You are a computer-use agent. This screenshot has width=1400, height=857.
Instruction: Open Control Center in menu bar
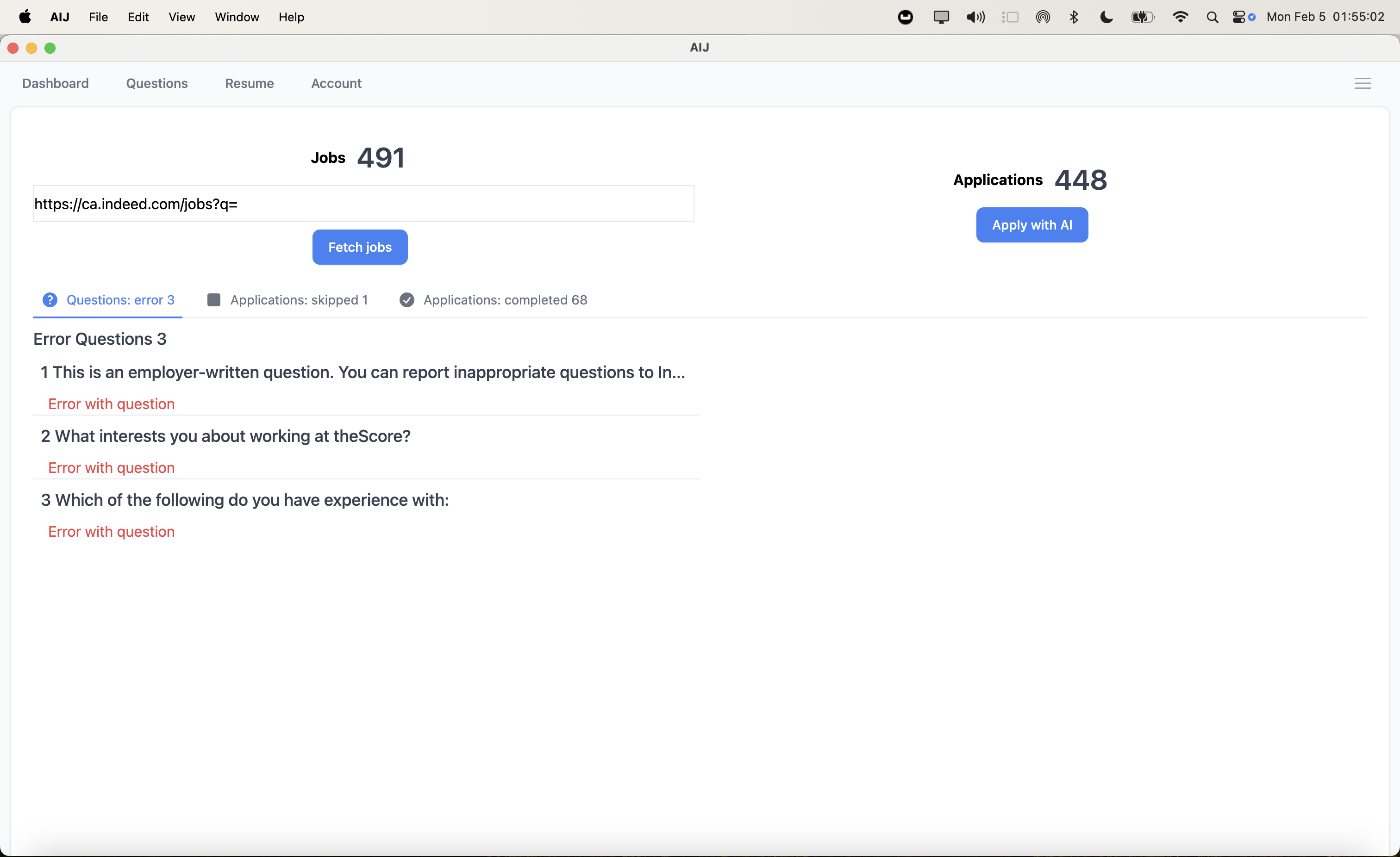coord(1238,17)
